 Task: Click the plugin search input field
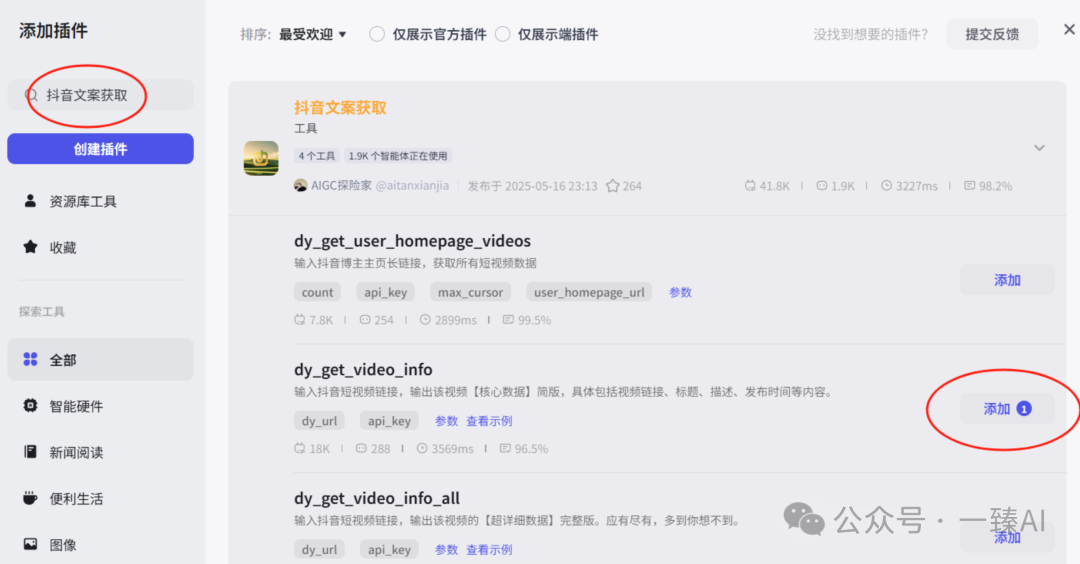pos(101,95)
